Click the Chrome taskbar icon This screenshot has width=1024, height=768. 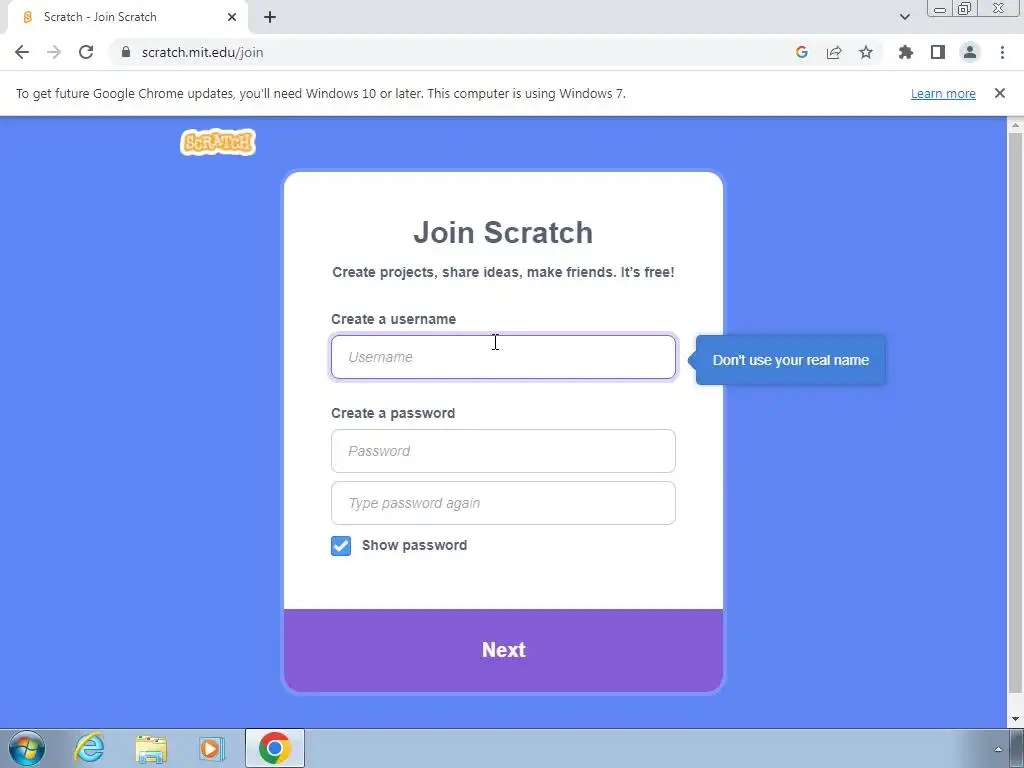[275, 748]
